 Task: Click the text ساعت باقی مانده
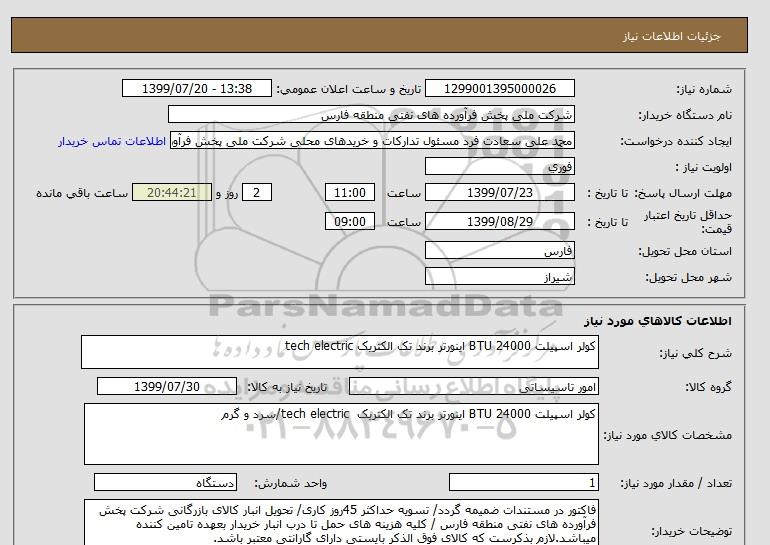[x=82, y=193]
